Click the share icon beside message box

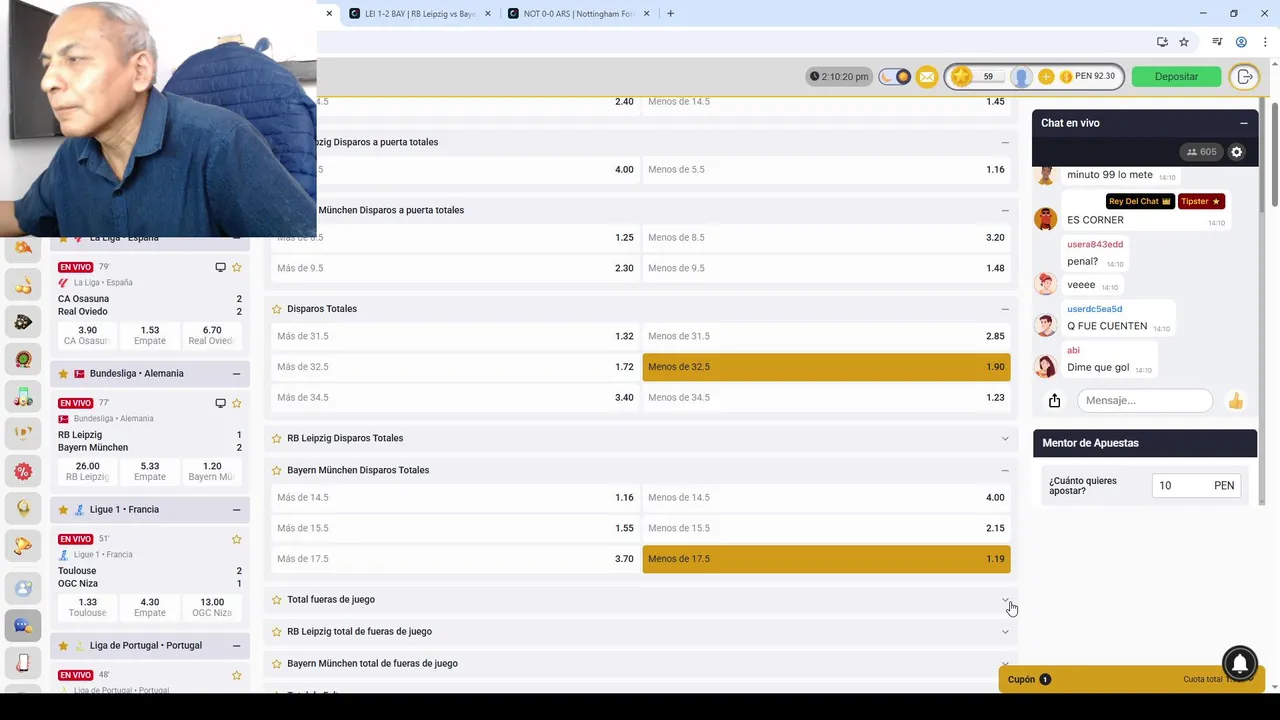click(1054, 401)
